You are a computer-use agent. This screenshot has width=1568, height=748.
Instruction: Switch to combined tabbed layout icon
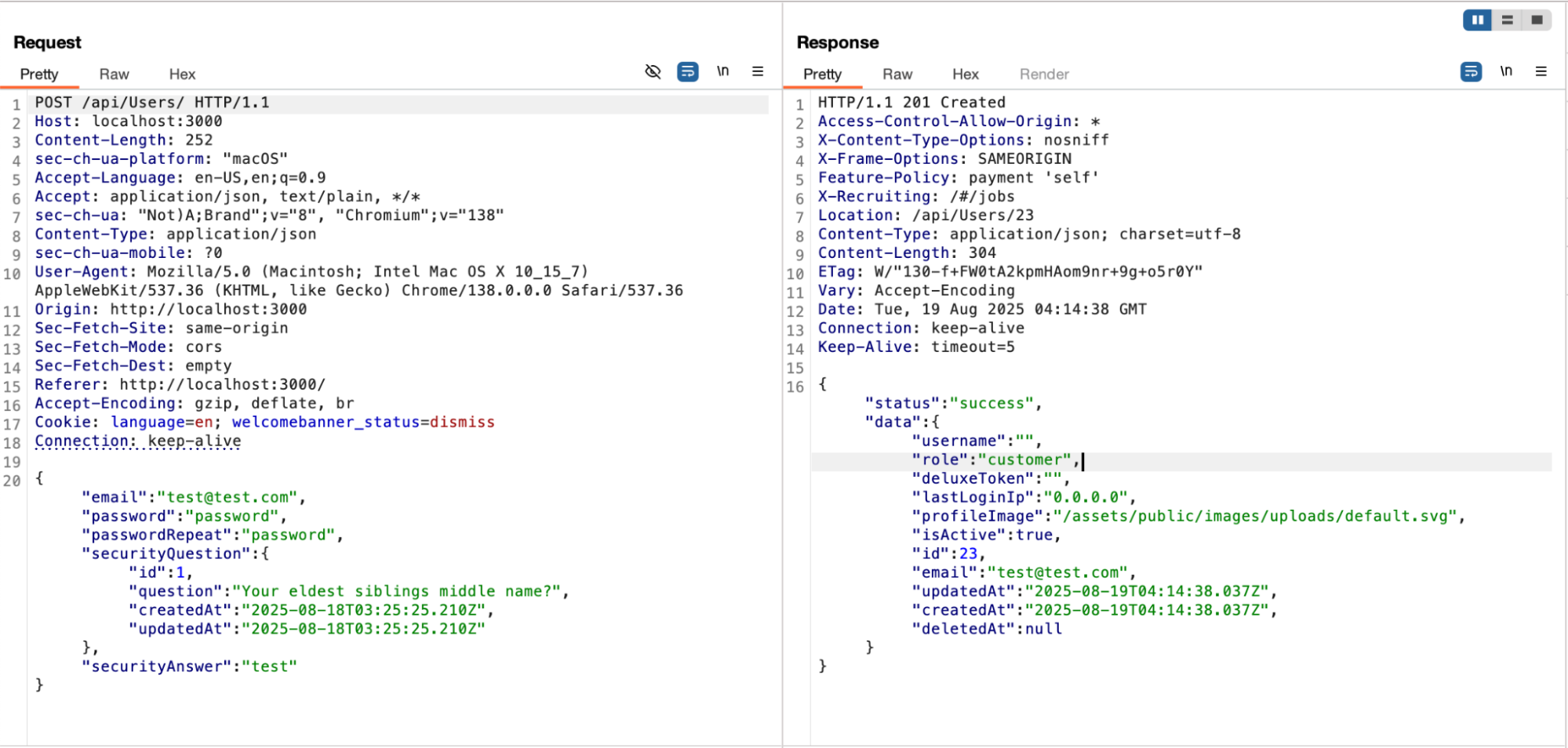(x=1537, y=20)
